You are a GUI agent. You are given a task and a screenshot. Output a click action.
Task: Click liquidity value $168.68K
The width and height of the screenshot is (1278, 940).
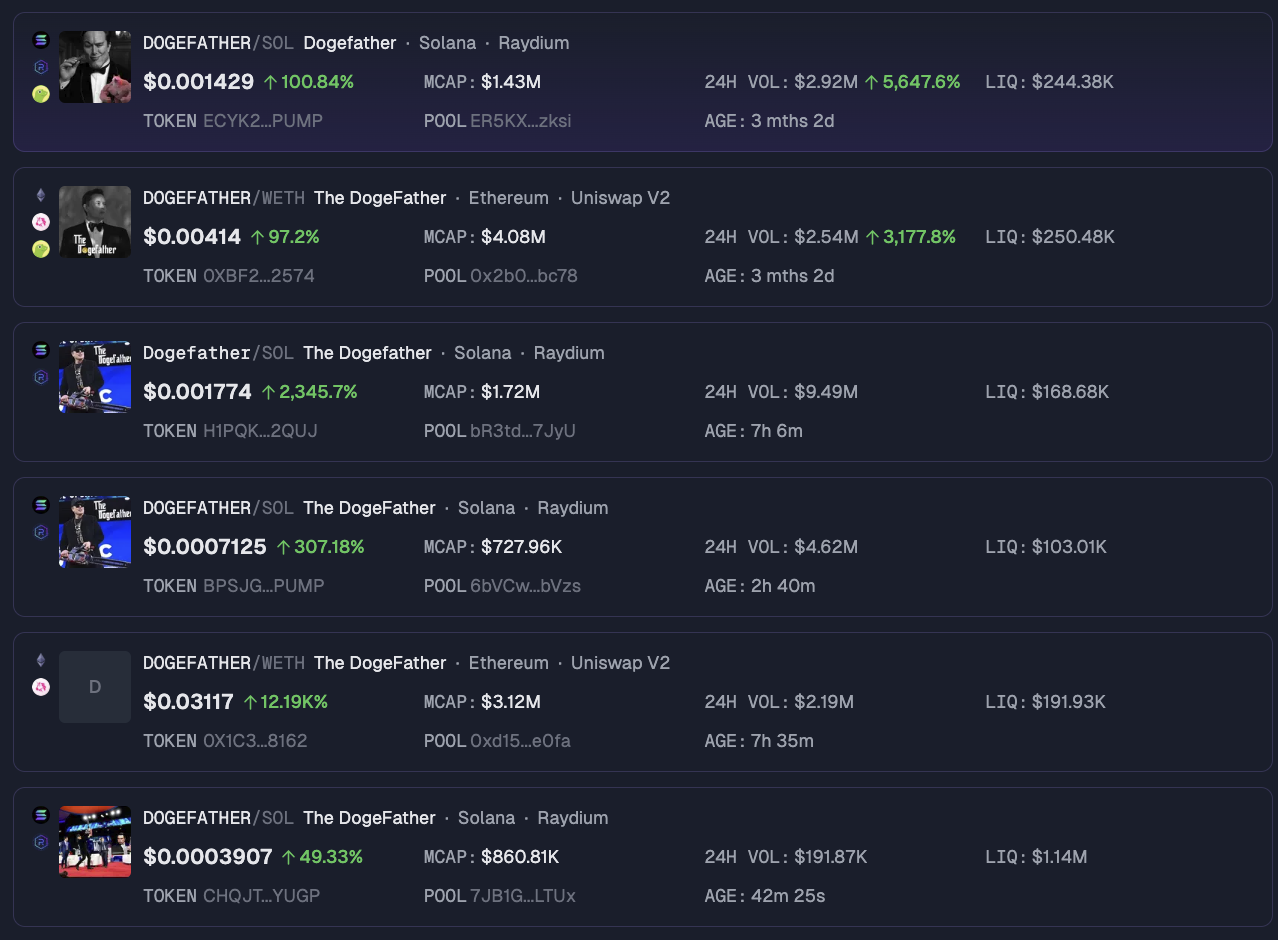click(x=1070, y=392)
